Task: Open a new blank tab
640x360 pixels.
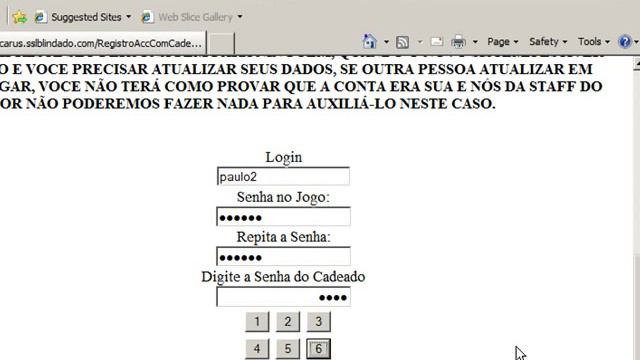Action: pos(221,44)
